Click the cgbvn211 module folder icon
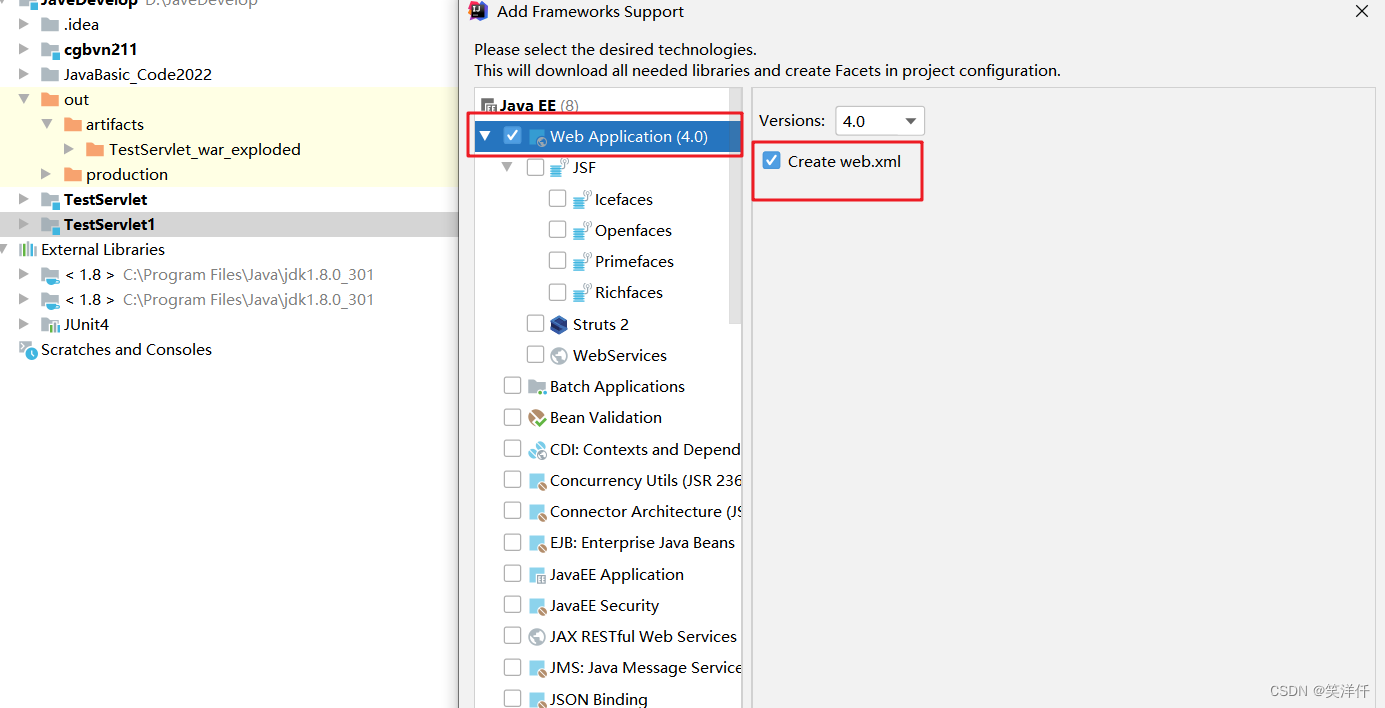The height and width of the screenshot is (708, 1385). coord(50,49)
